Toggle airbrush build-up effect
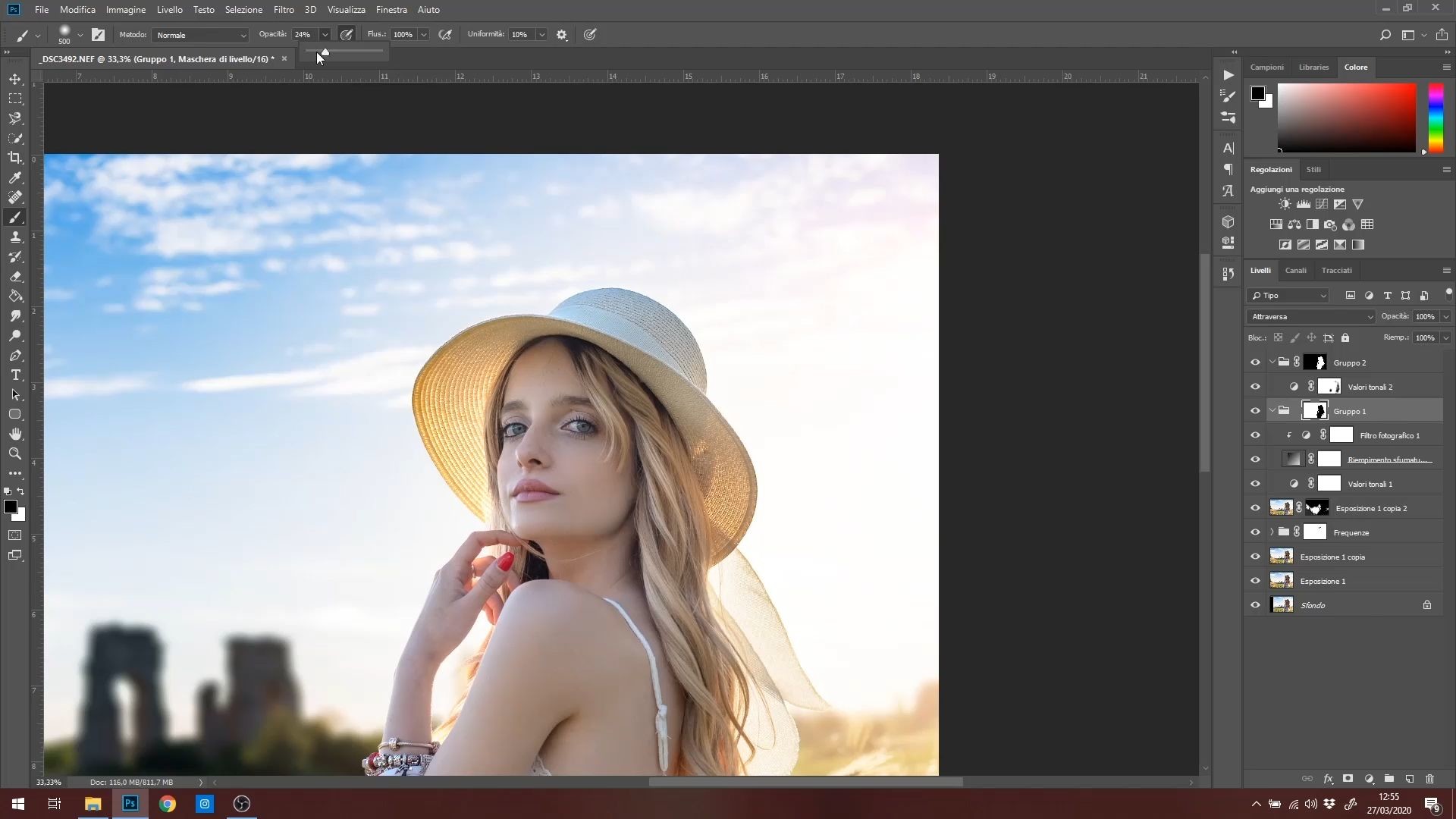The image size is (1456, 819). click(445, 35)
